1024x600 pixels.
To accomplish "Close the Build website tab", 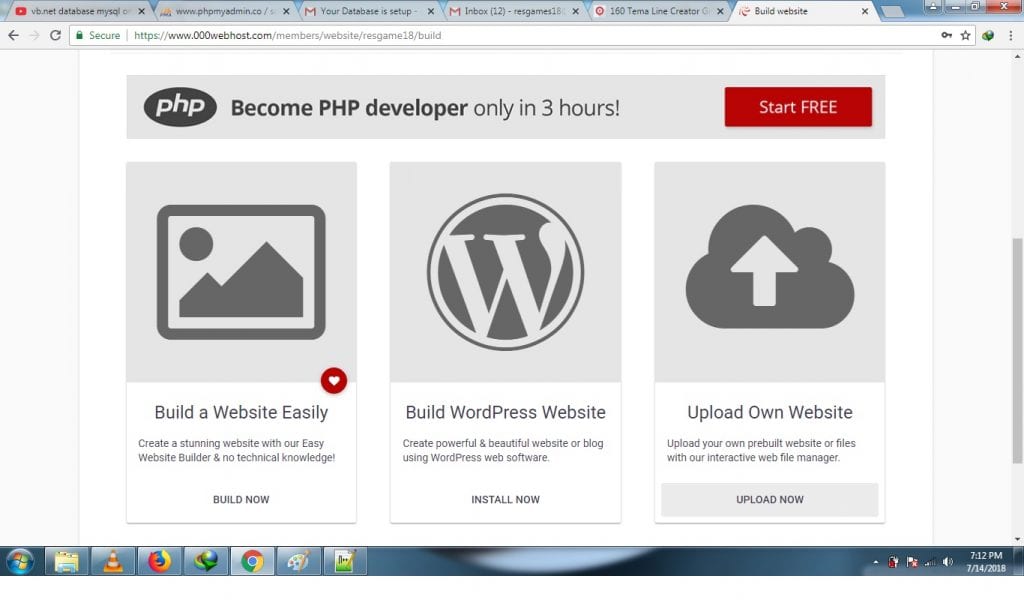I will coord(865,12).
